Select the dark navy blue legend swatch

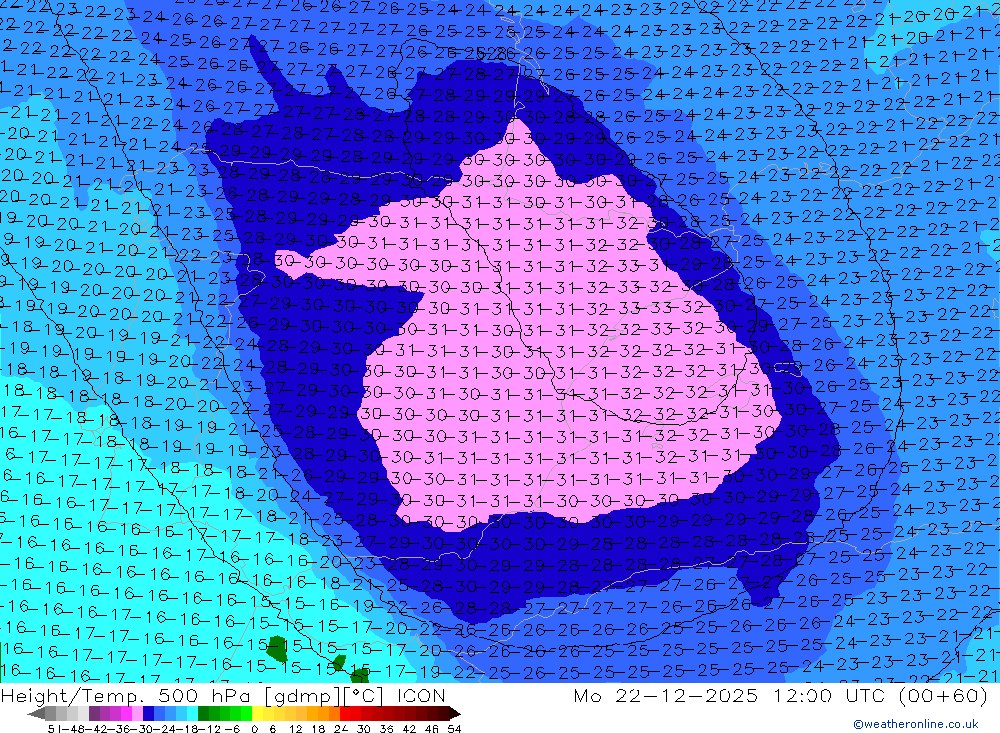[x=148, y=713]
